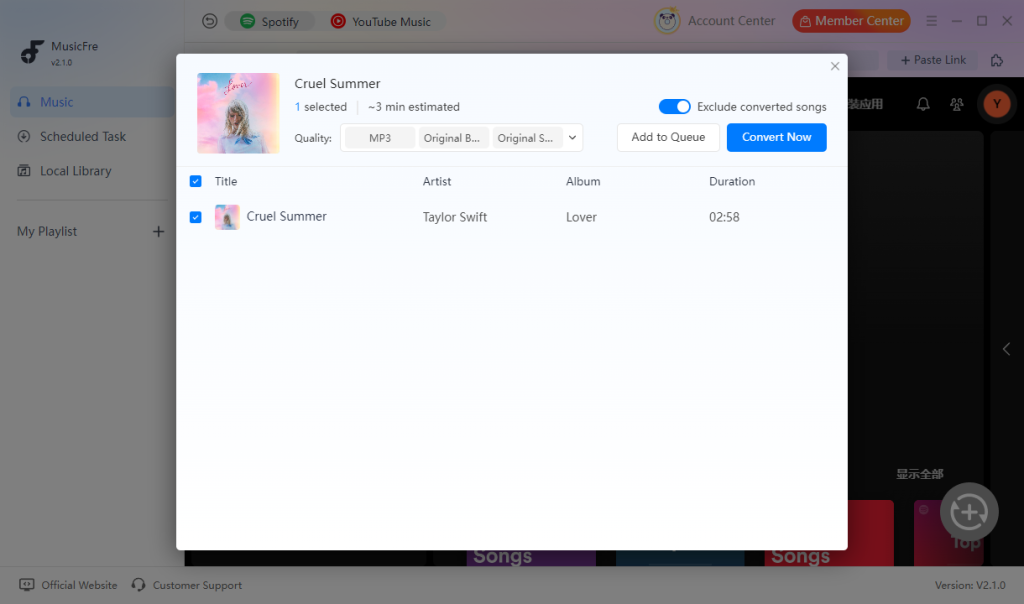Click the Version: V2.1.0 status text
1024x604 pixels.
(970, 585)
